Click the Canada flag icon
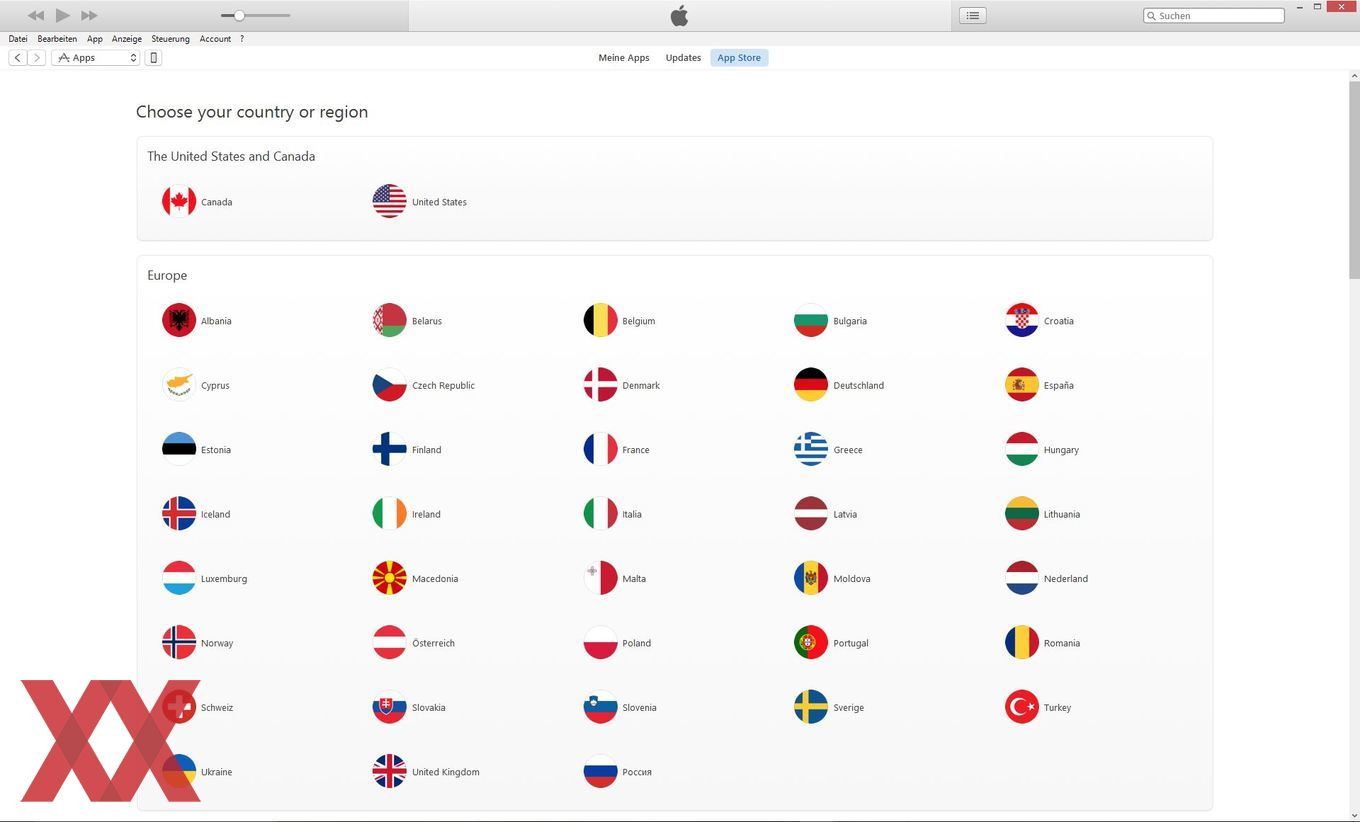1360x822 pixels. coord(179,201)
